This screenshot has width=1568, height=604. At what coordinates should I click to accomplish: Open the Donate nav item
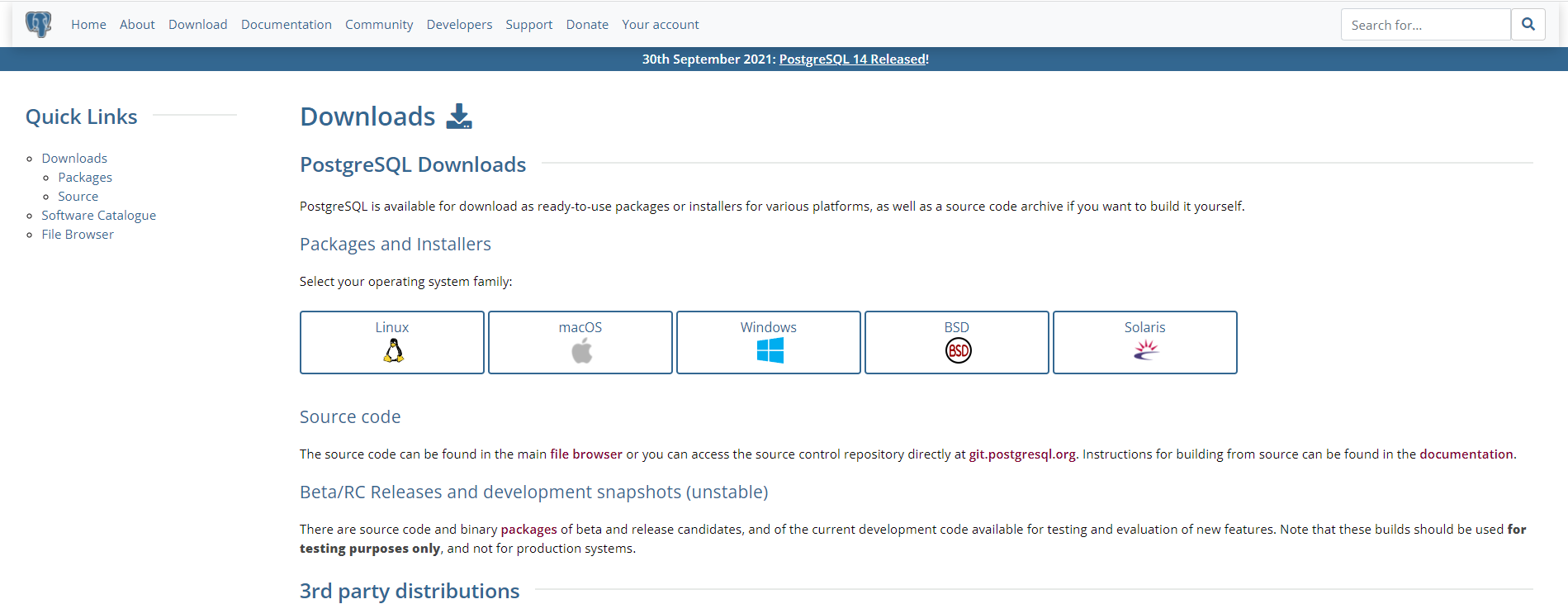coord(587,25)
